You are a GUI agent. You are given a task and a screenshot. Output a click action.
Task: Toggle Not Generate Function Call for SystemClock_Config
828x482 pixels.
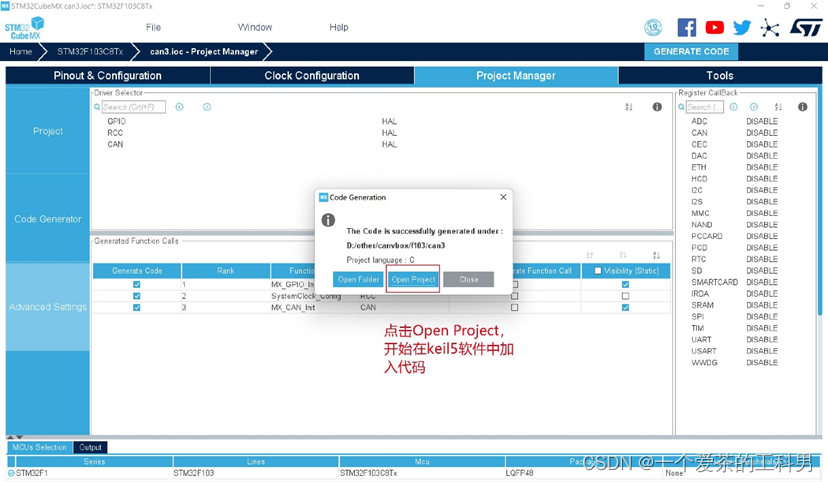coord(514,296)
